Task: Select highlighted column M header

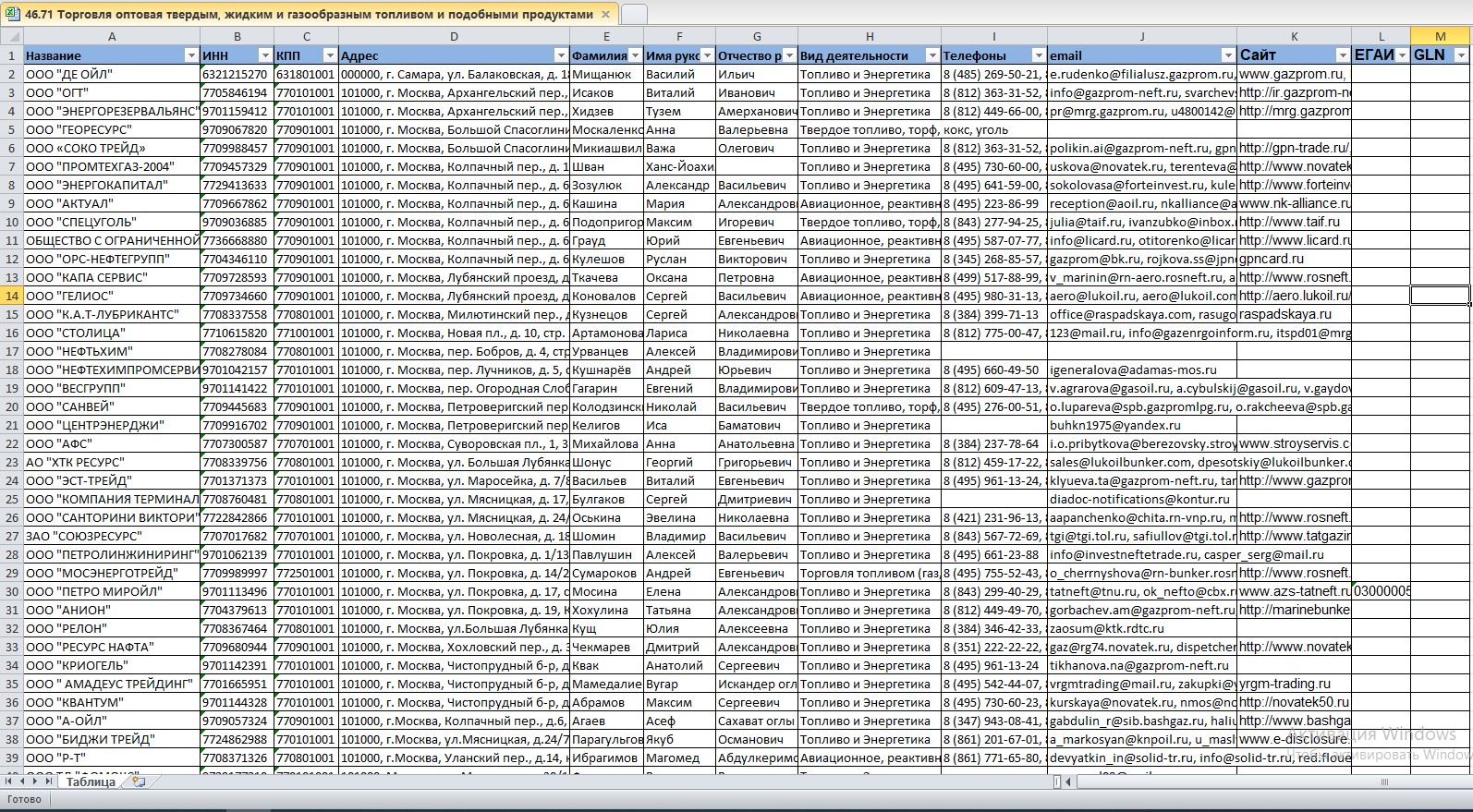Action: click(1440, 37)
